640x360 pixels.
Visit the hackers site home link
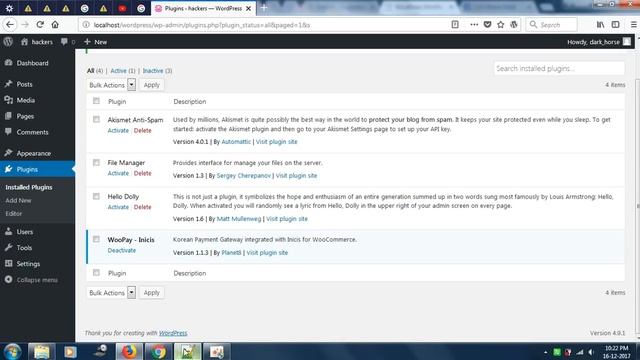pos(37,42)
